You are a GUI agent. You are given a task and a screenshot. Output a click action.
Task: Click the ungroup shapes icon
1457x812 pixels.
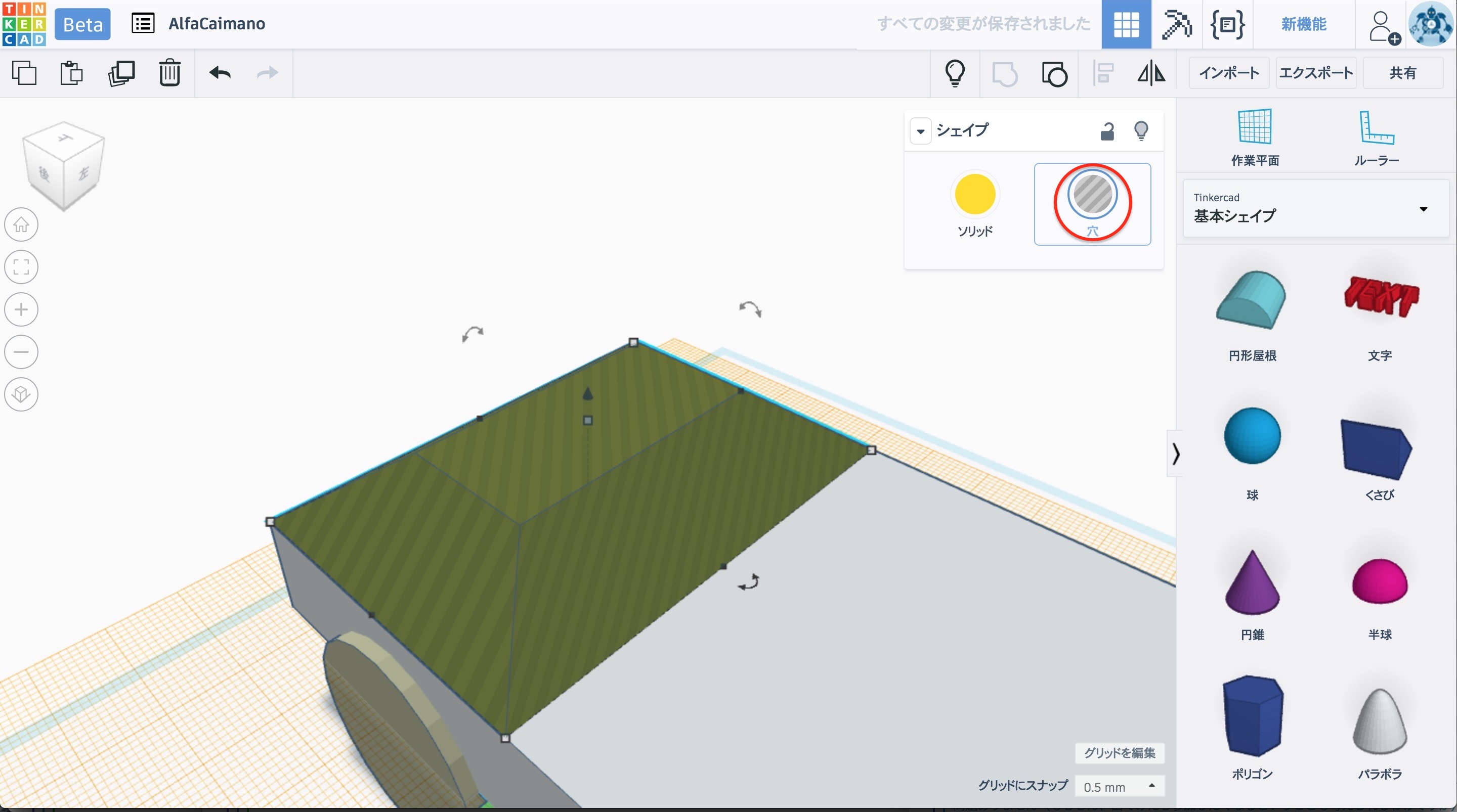point(1054,73)
